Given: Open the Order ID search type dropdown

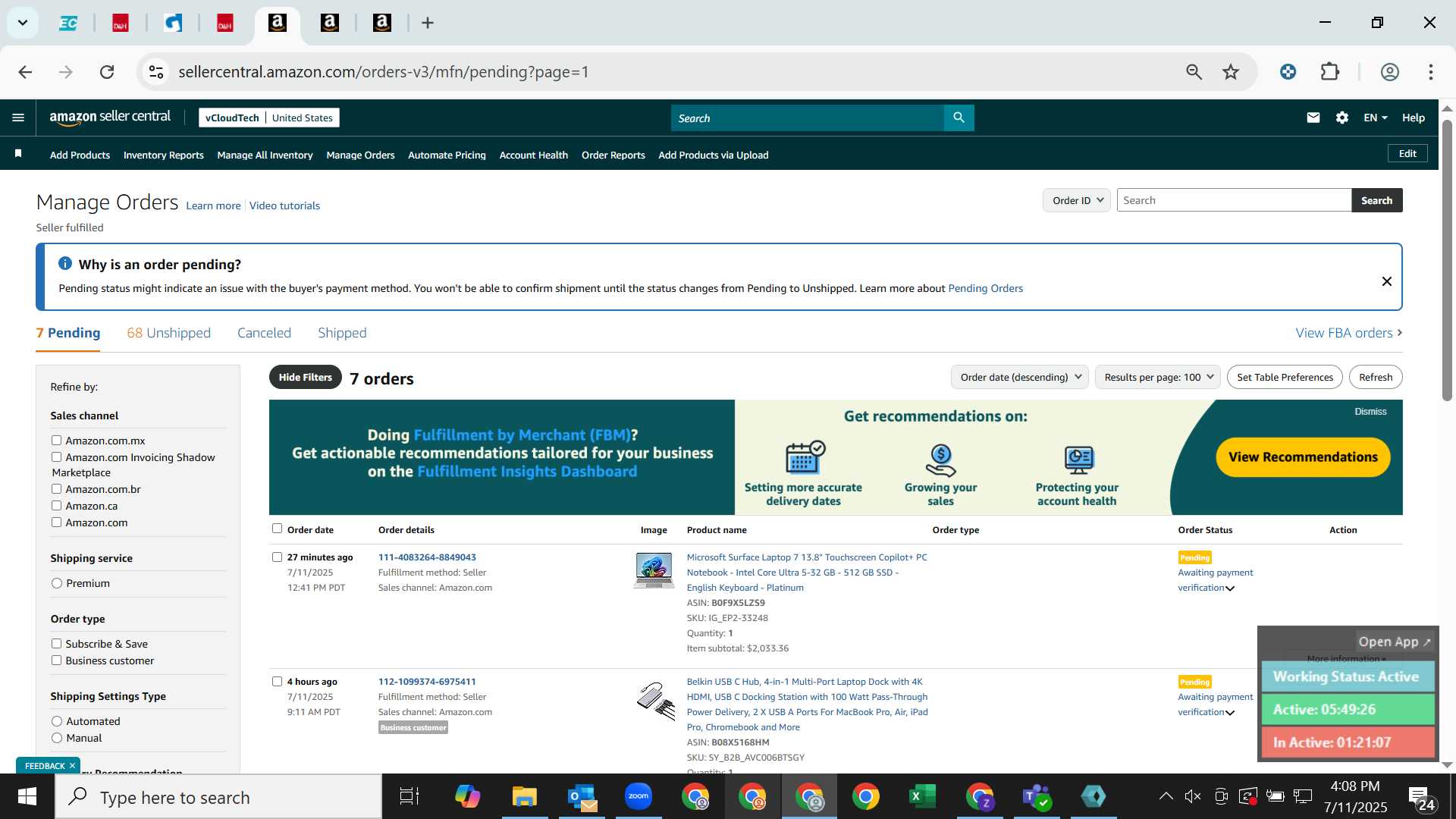Looking at the screenshot, I should tap(1077, 200).
